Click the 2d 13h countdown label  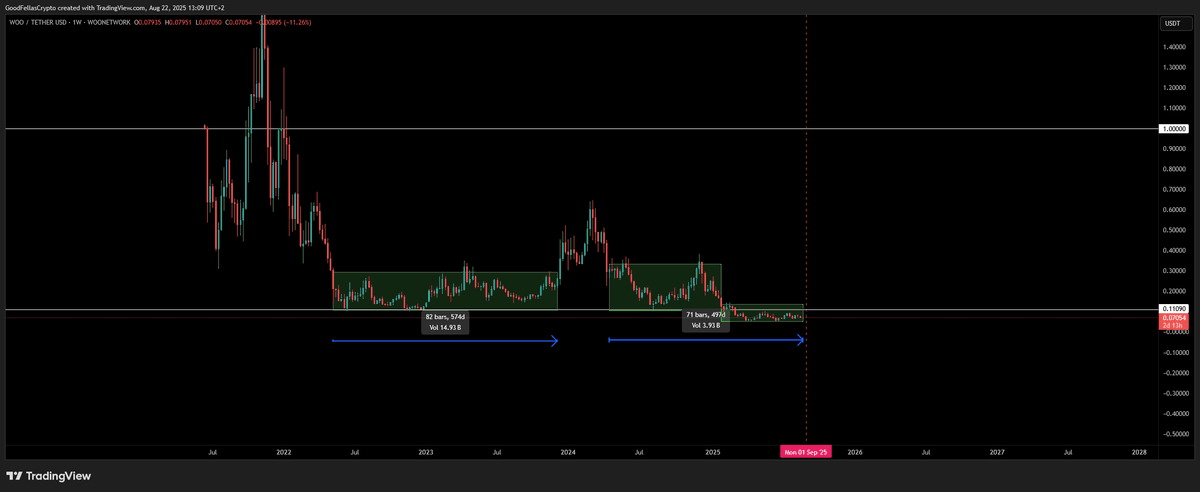[x=1173, y=326]
